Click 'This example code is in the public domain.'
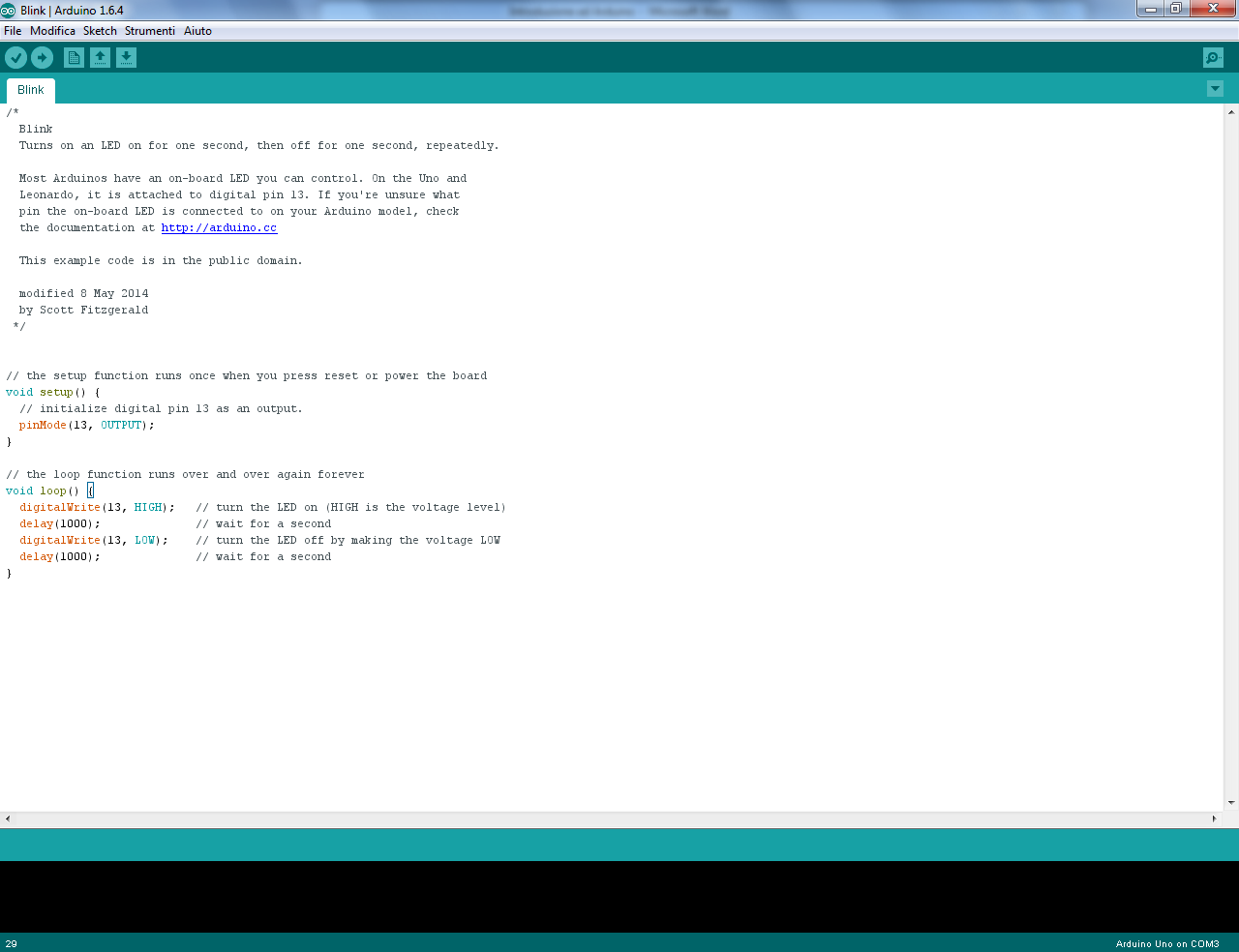This screenshot has height=952, width=1239. pyautogui.click(x=161, y=261)
